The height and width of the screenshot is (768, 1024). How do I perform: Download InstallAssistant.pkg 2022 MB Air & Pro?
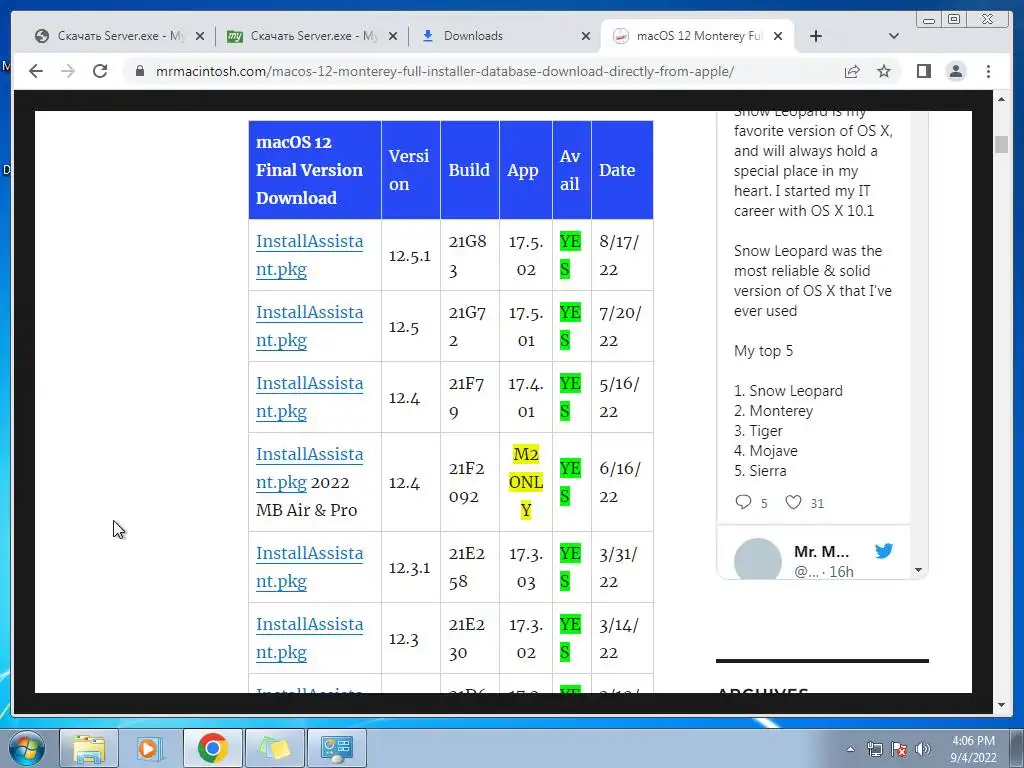coord(309,468)
